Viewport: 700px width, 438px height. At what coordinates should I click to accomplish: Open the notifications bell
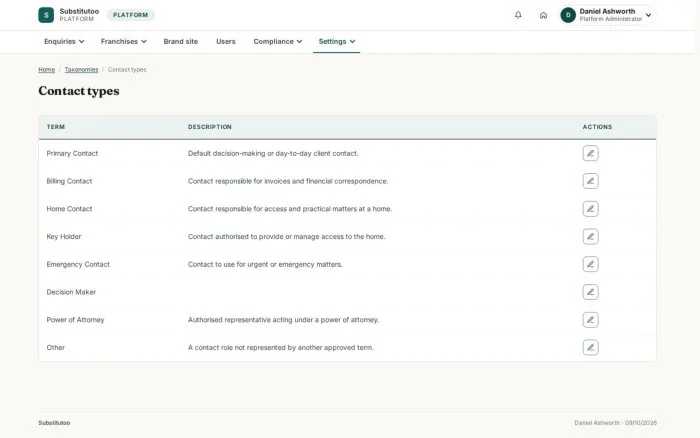pyautogui.click(x=518, y=15)
